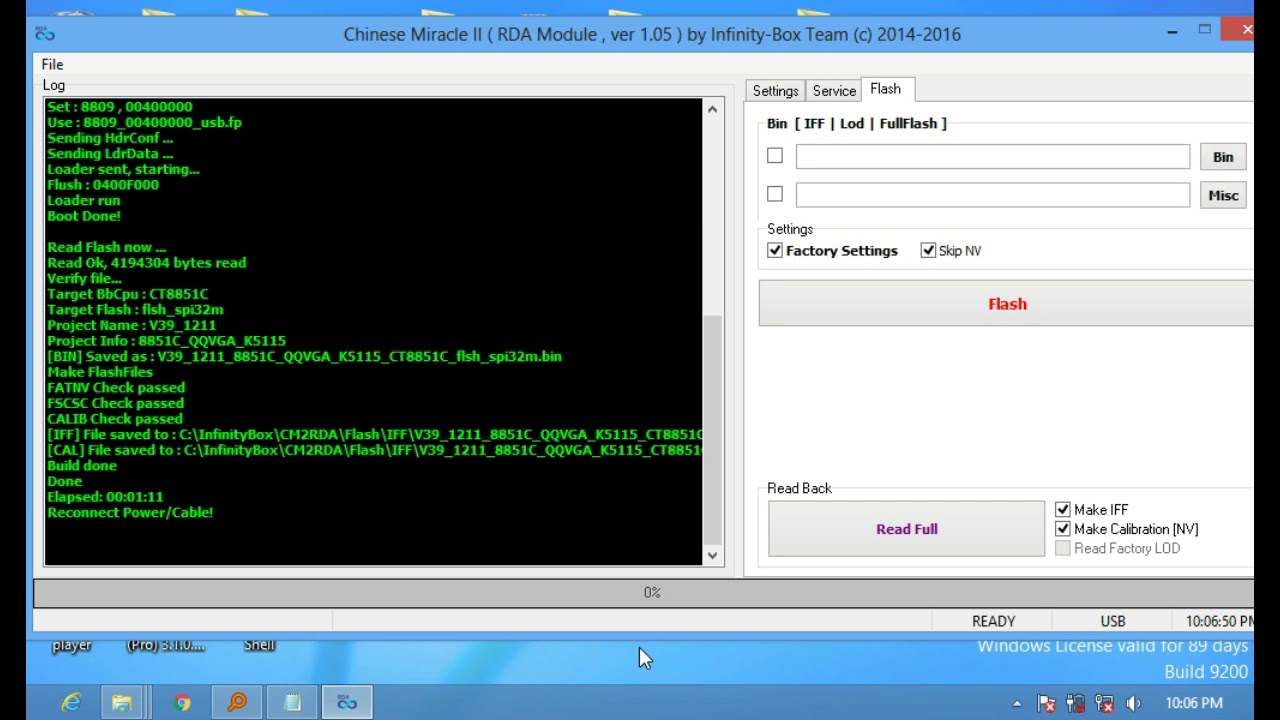Switch to the Settings tab
The image size is (1280, 720).
tap(775, 91)
